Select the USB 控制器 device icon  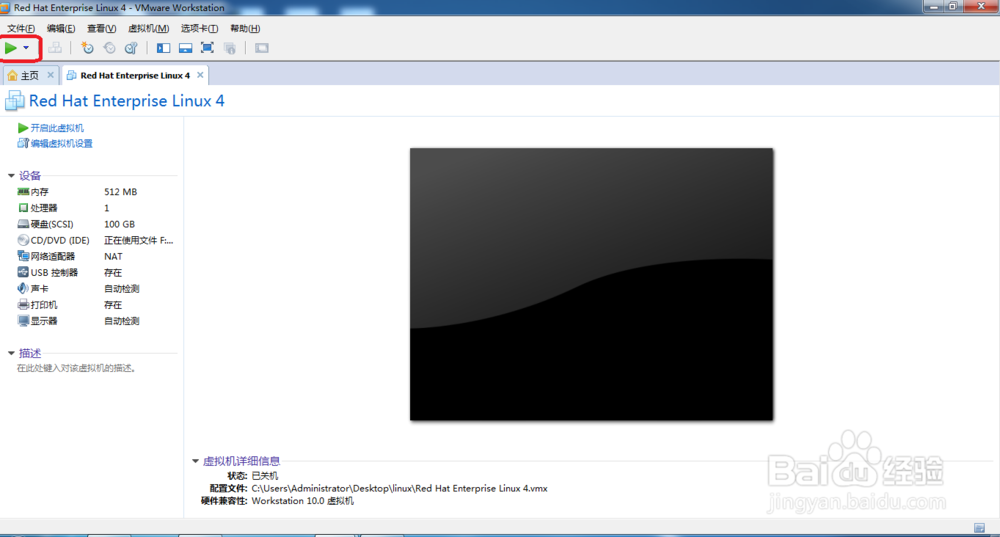tap(23, 272)
